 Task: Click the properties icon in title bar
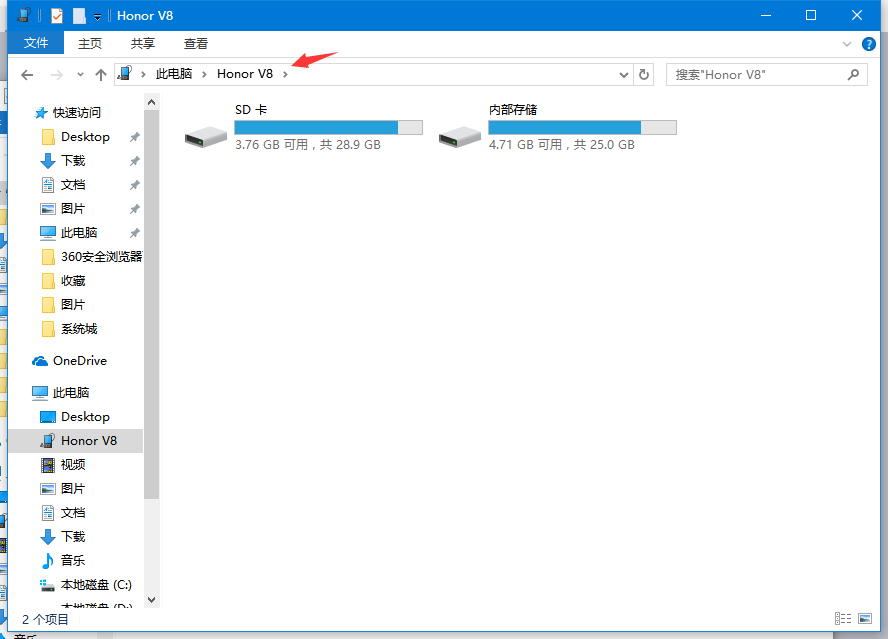point(57,15)
